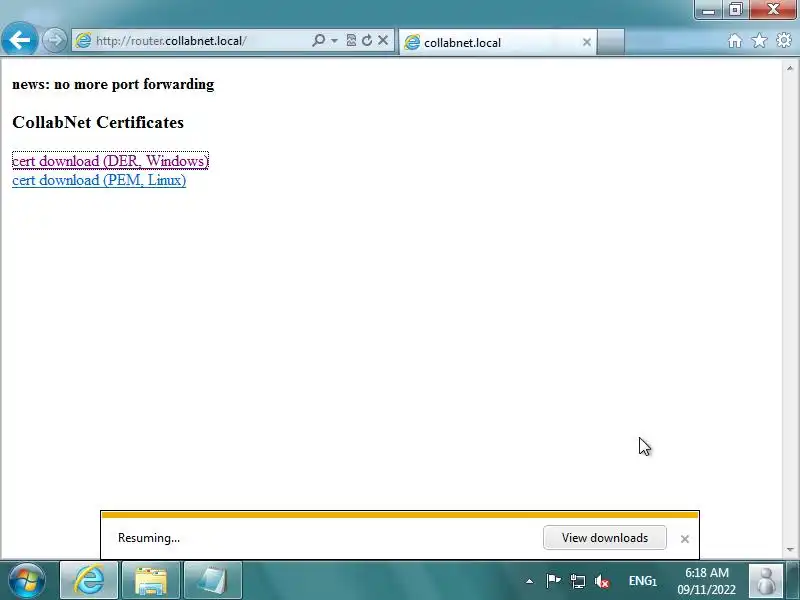The image size is (800, 600).
Task: Open the notepad application on taskbar
Action: [x=212, y=581]
